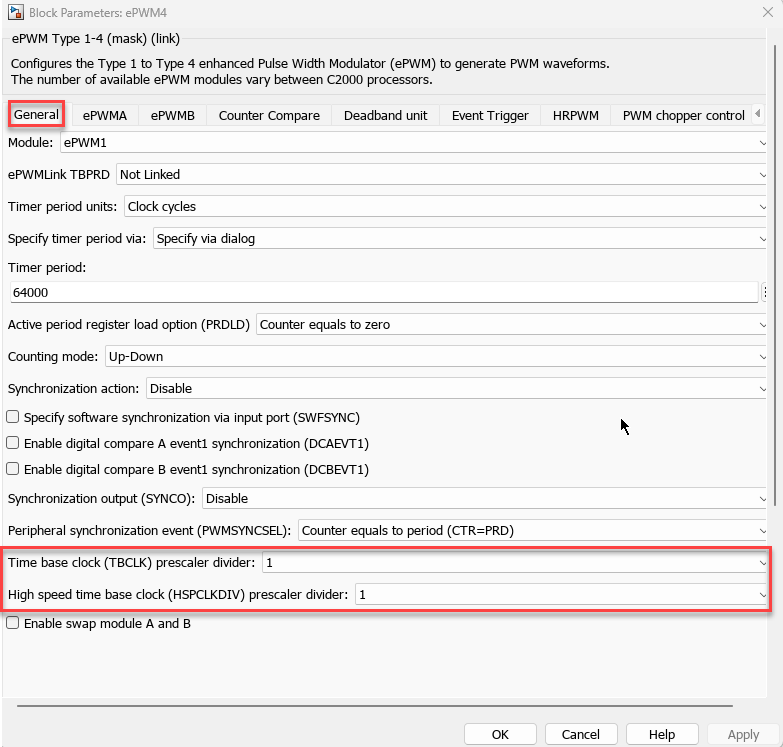Switch to the ePWMB tab
Viewport: 783px width, 747px height.
(173, 115)
